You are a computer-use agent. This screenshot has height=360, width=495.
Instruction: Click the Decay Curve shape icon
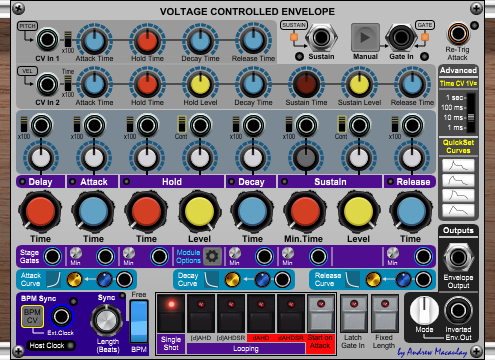(x=211, y=279)
